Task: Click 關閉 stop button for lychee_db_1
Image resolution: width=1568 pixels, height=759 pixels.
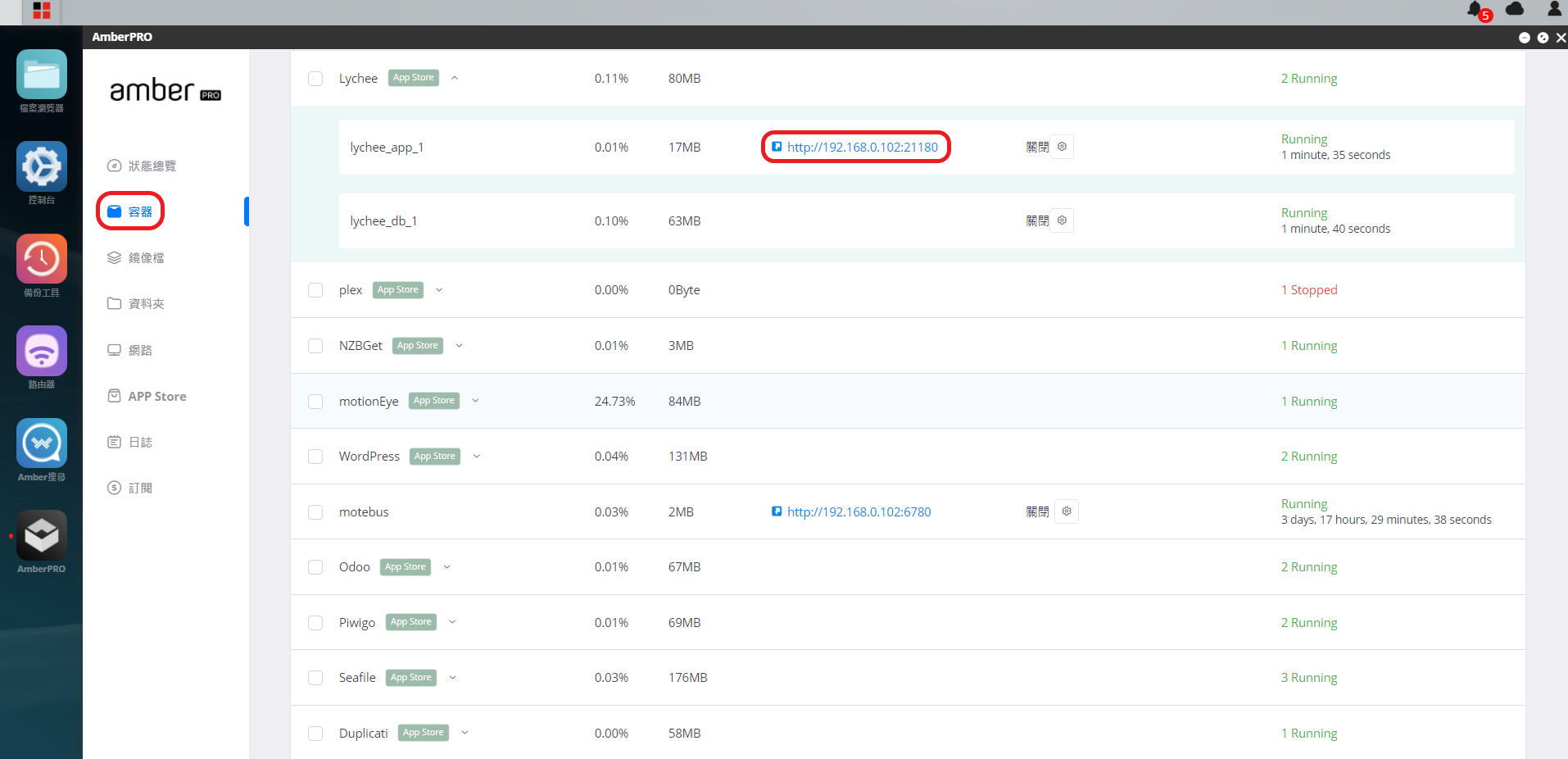Action: (x=1037, y=220)
